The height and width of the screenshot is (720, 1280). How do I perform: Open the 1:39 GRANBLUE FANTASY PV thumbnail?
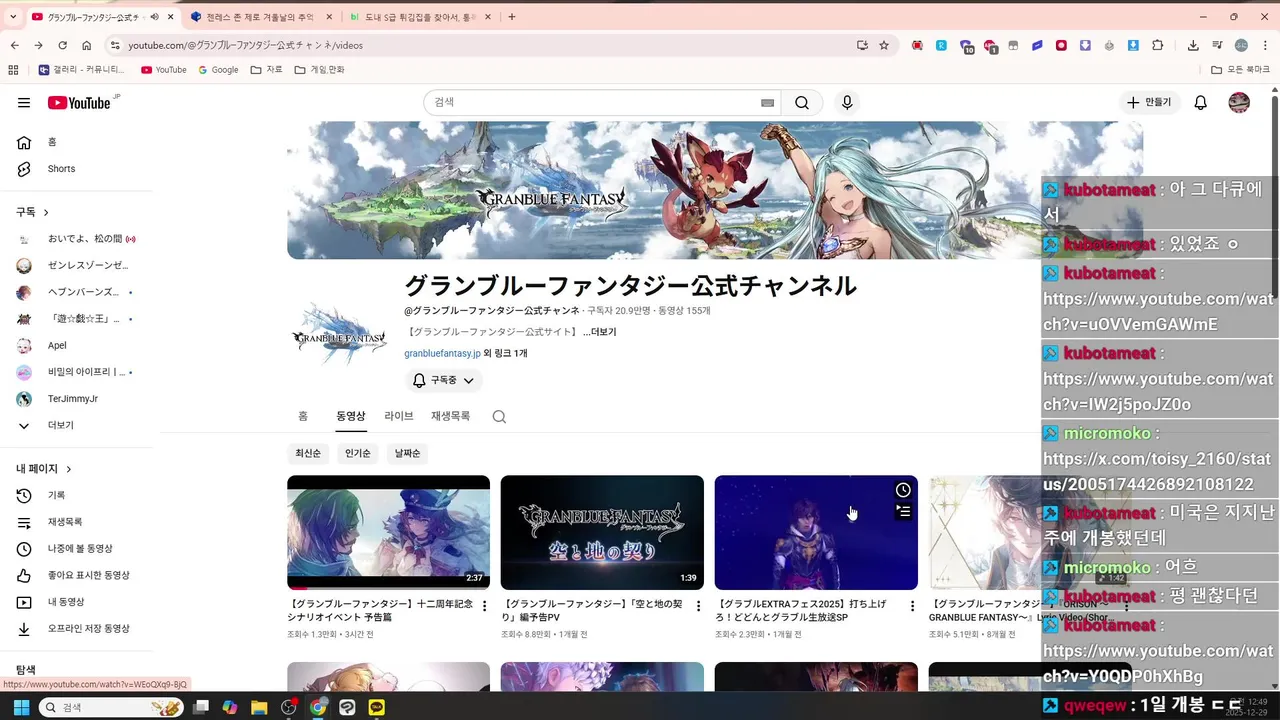point(602,532)
